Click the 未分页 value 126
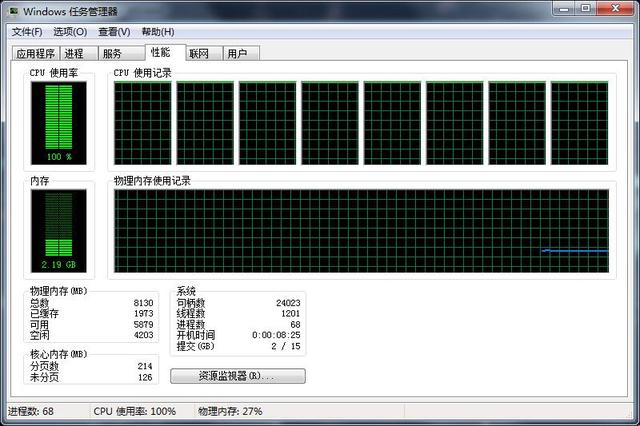Viewport: 640px width, 426px height. point(145,377)
